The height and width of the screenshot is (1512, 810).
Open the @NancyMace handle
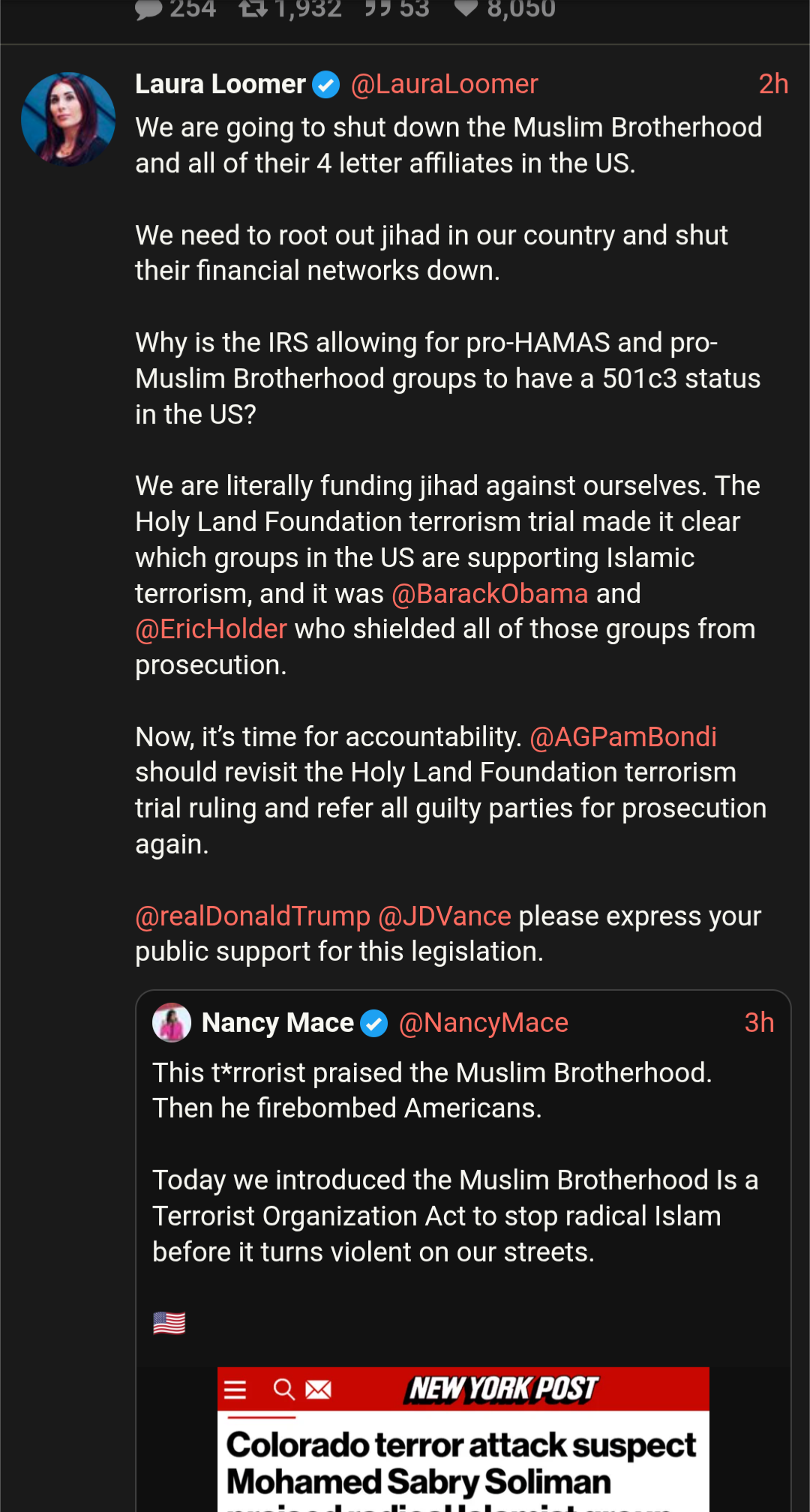(x=484, y=1023)
